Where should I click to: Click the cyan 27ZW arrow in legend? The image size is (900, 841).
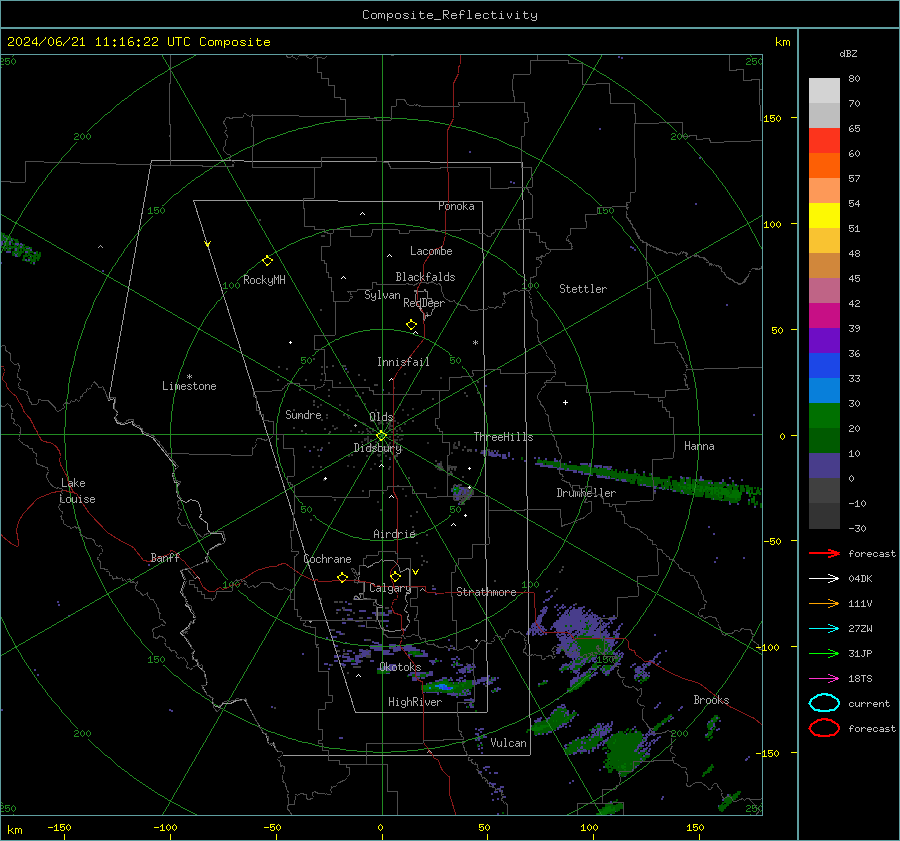(824, 629)
